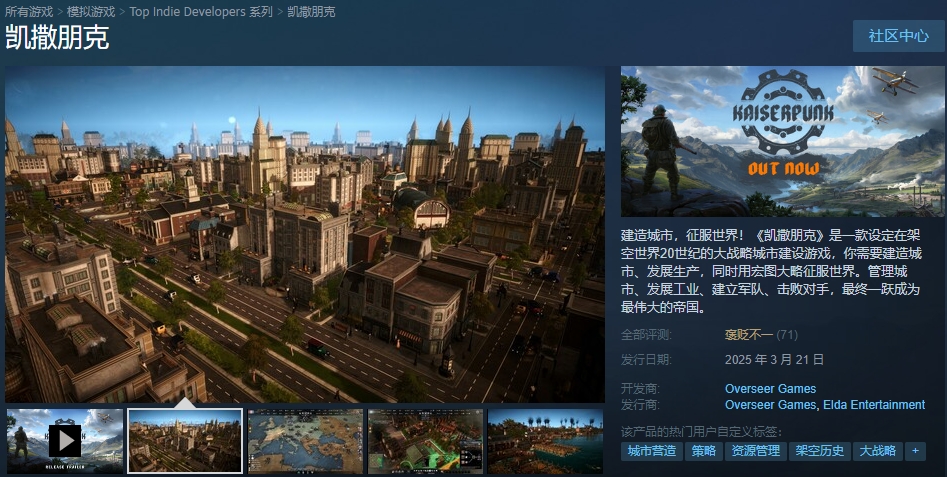Open developer Overseer Games link

coord(770,388)
